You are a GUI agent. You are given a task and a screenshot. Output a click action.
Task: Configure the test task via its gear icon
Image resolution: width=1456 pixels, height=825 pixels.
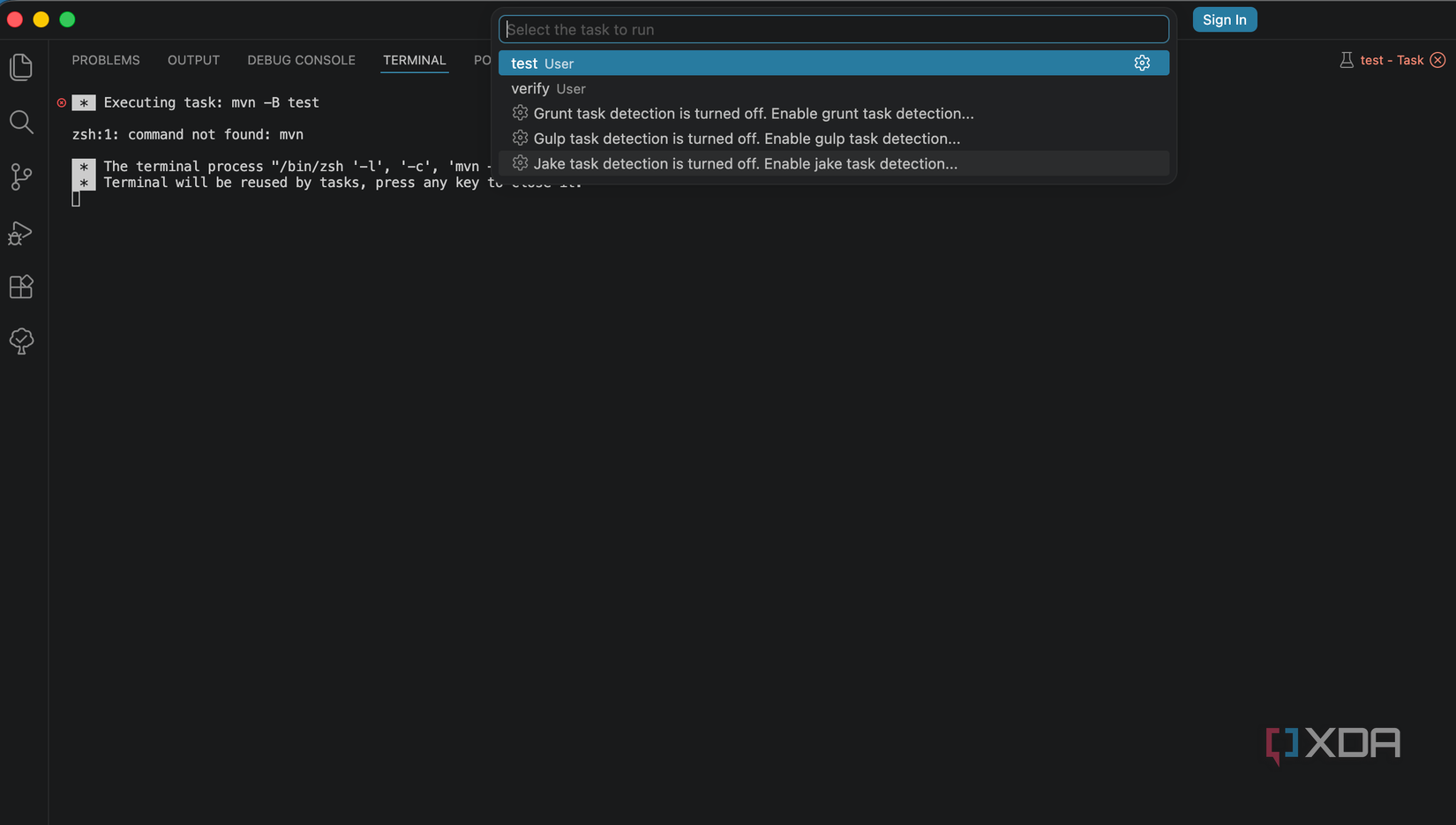[x=1142, y=63]
